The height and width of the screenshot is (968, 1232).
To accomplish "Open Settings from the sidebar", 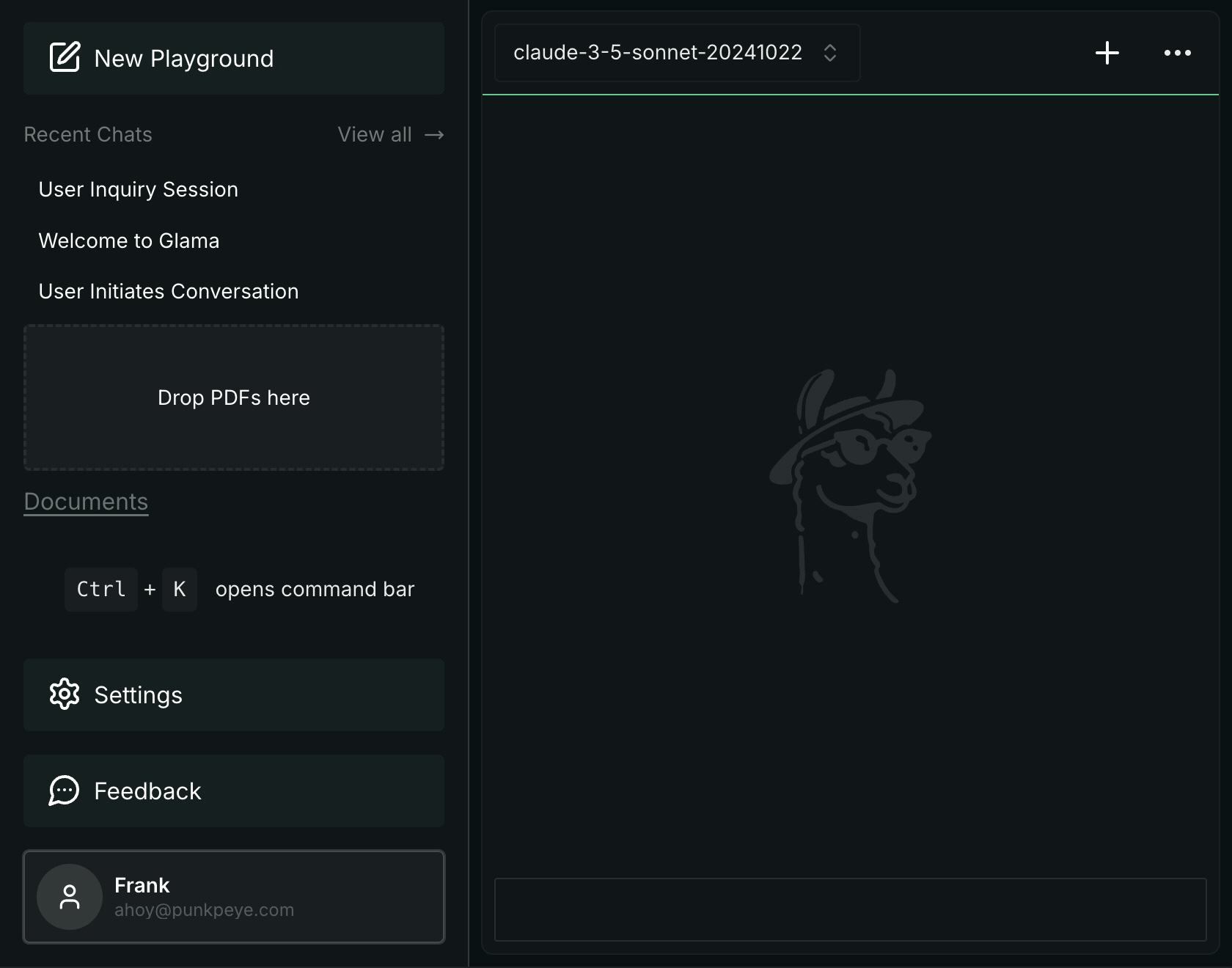I will coord(234,694).
